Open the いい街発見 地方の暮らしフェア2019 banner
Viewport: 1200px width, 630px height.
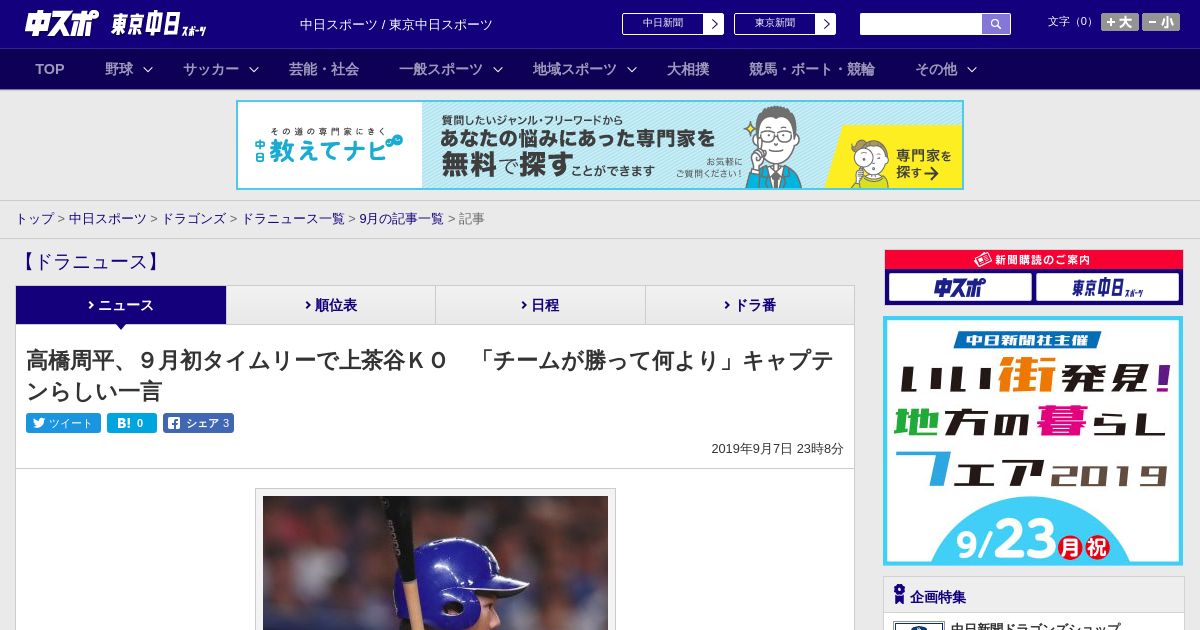pyautogui.click(x=1033, y=441)
